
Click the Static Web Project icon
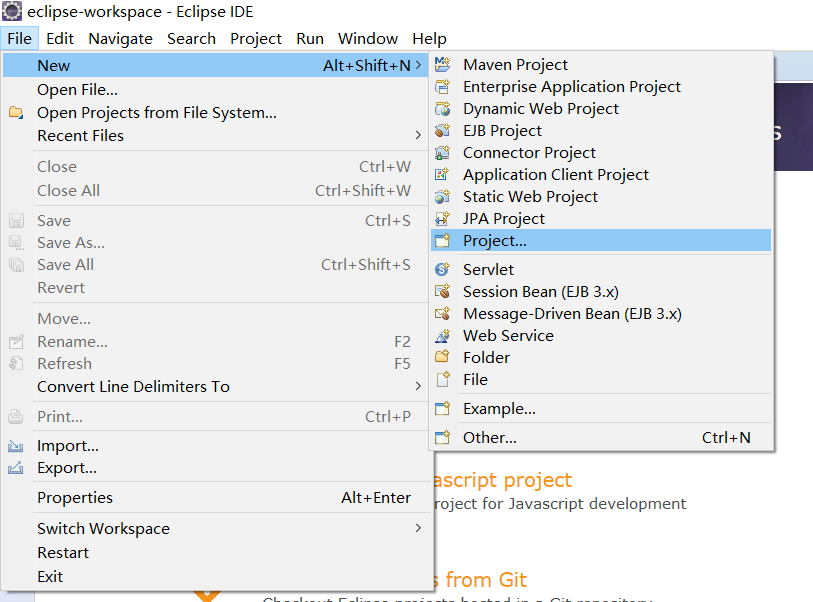(x=442, y=197)
